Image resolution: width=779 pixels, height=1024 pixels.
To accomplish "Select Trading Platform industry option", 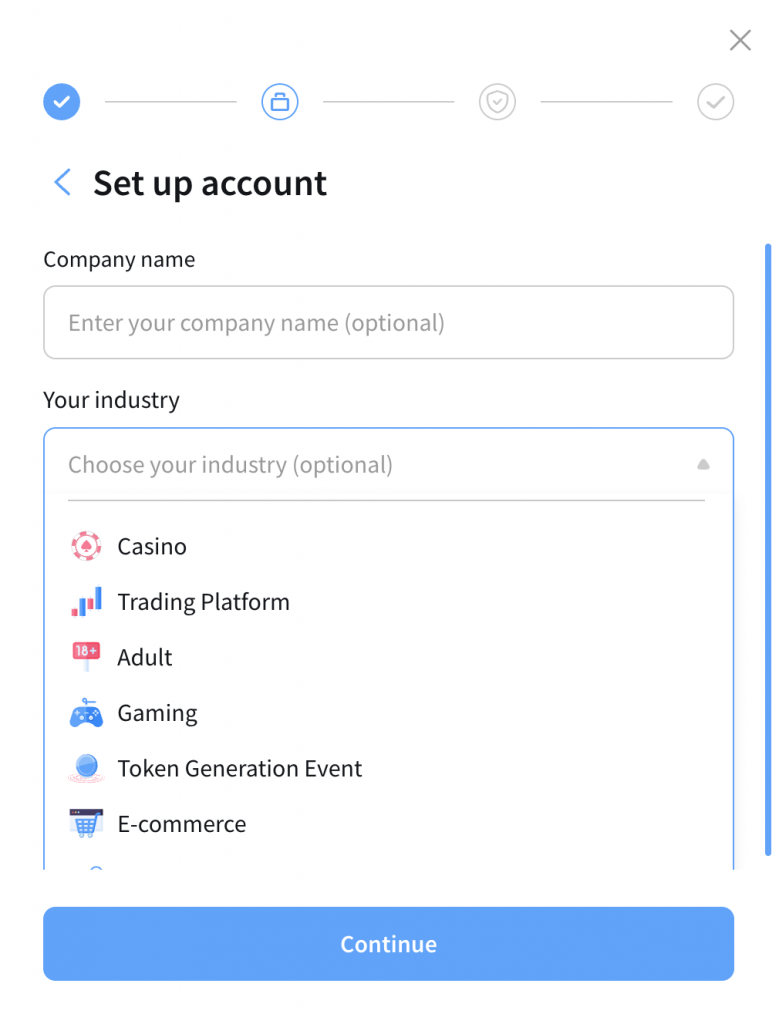I will (x=203, y=602).
